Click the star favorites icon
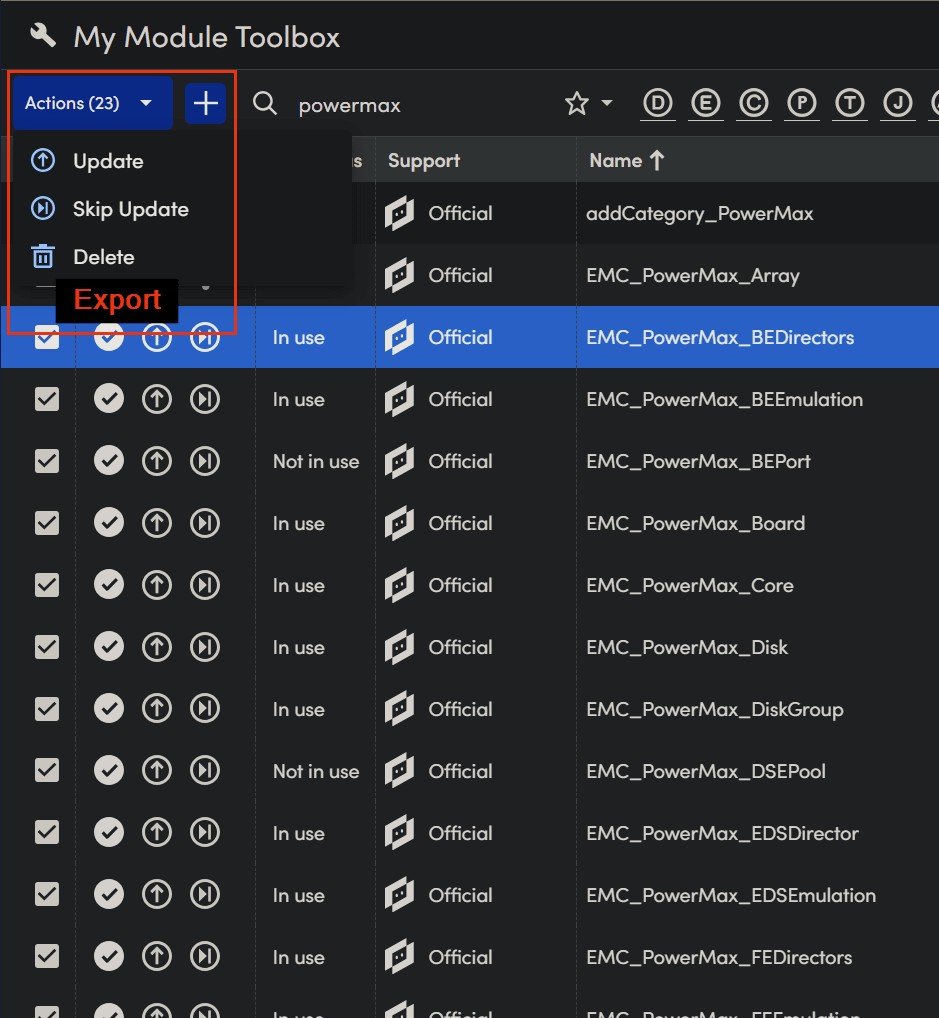 pos(577,103)
